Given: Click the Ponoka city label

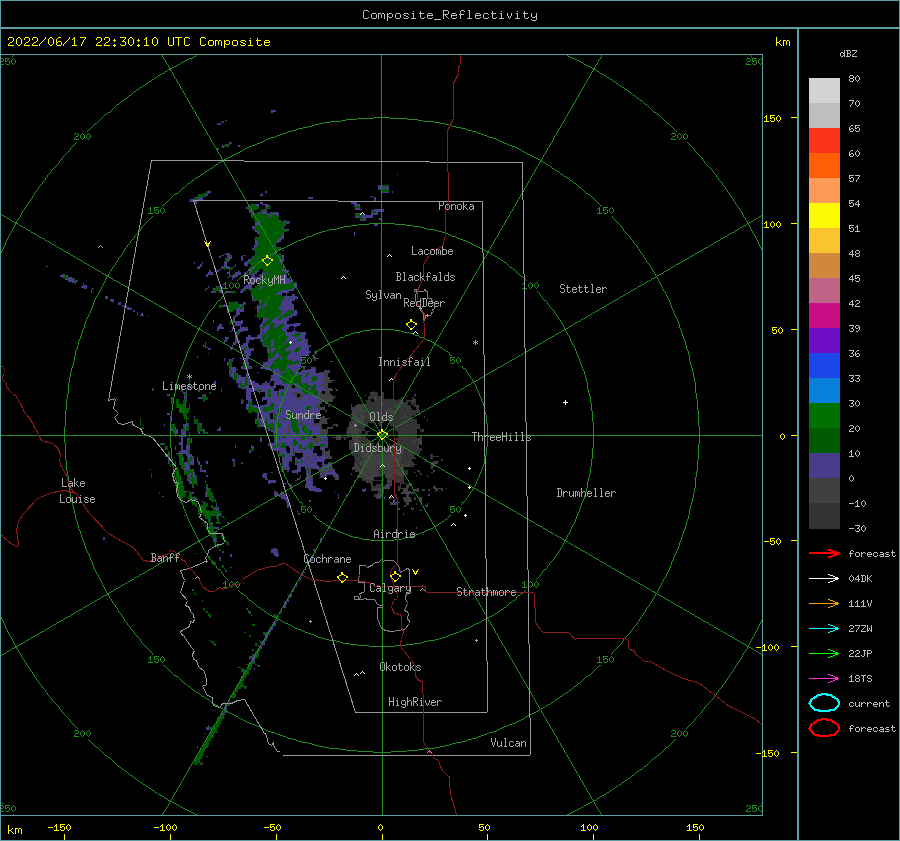Looking at the screenshot, I should pyautogui.click(x=456, y=206).
